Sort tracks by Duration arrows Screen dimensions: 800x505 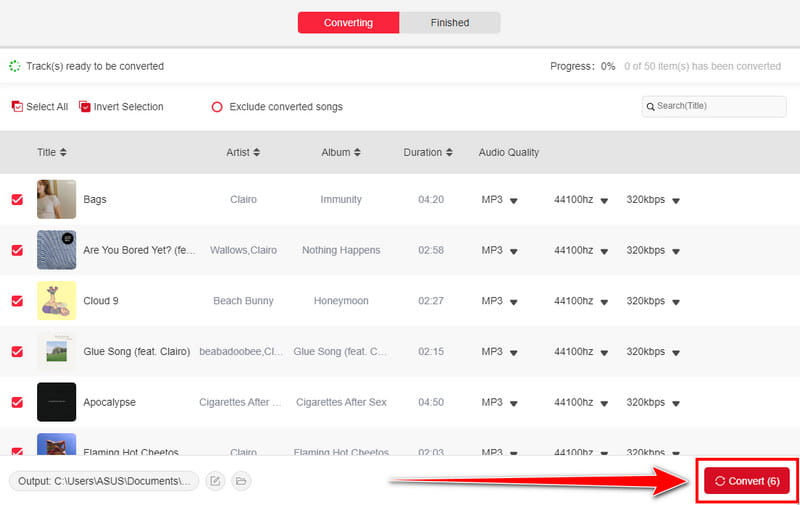tap(448, 153)
